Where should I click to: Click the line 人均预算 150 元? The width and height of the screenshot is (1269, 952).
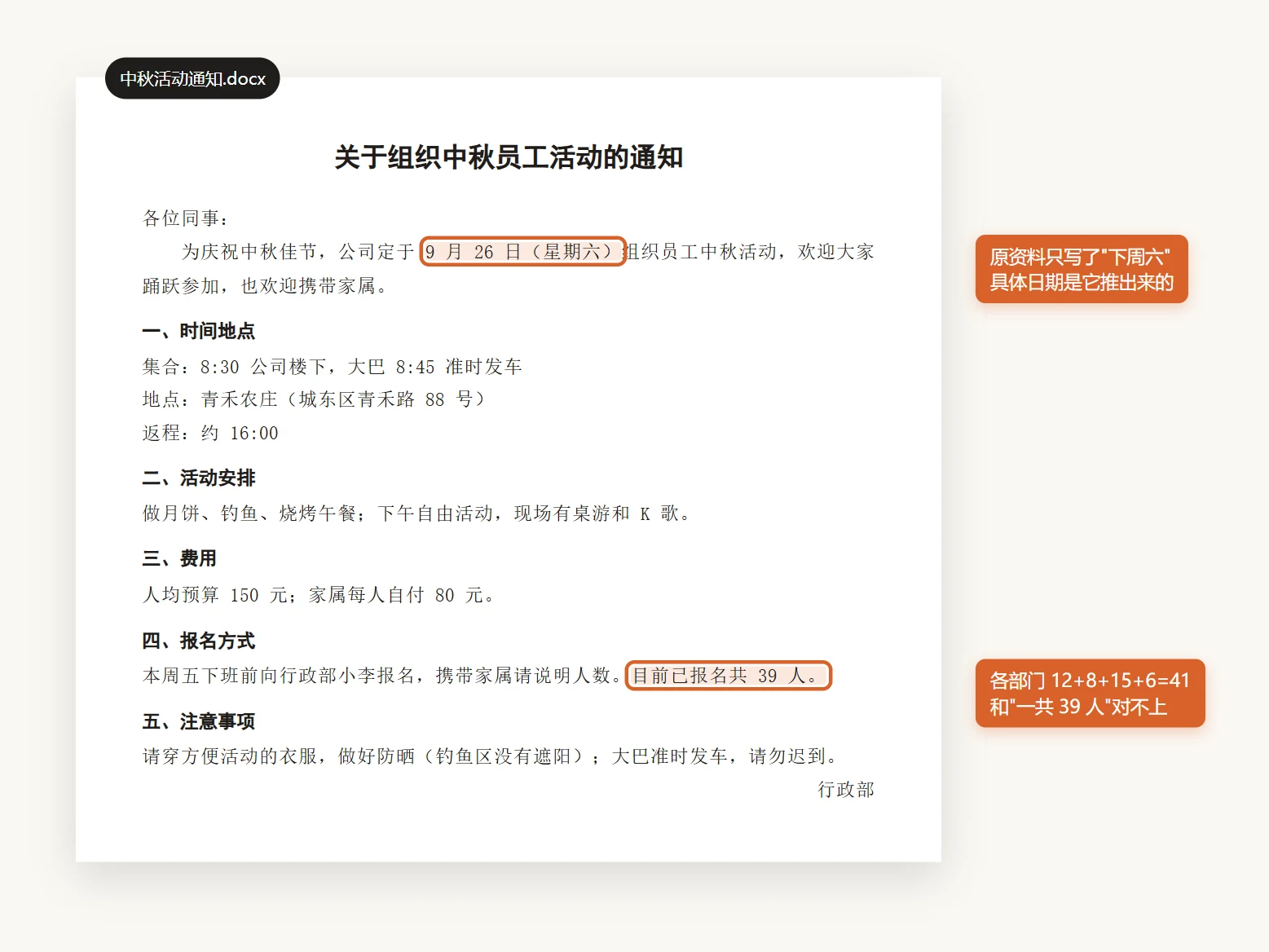tap(319, 595)
